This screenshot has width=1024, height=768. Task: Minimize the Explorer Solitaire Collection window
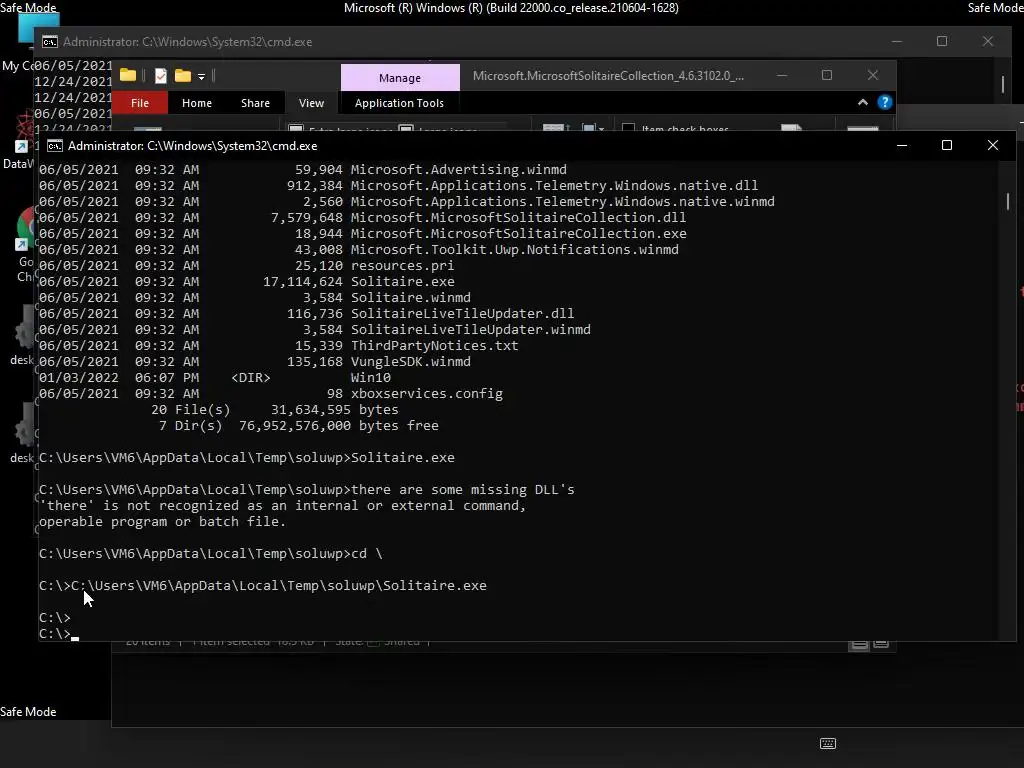click(782, 76)
